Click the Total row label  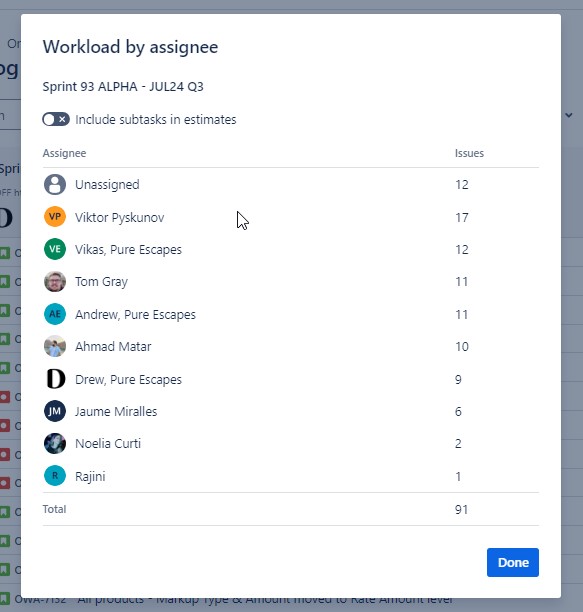pyautogui.click(x=54, y=509)
